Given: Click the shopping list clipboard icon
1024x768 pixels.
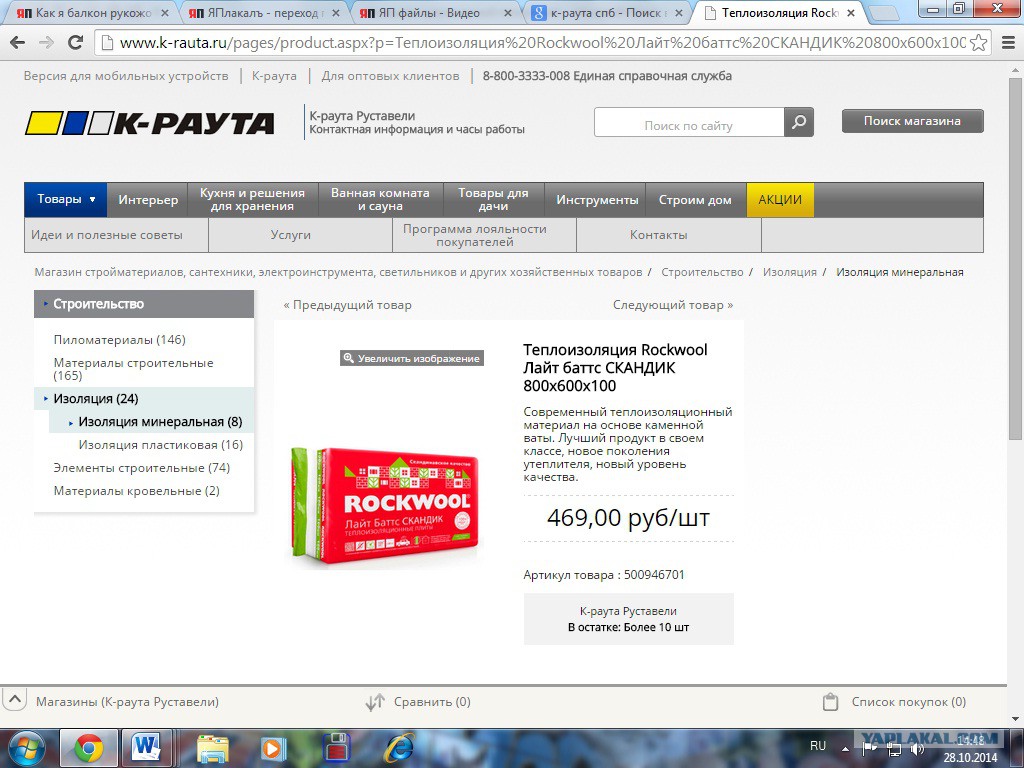Looking at the screenshot, I should point(830,702).
